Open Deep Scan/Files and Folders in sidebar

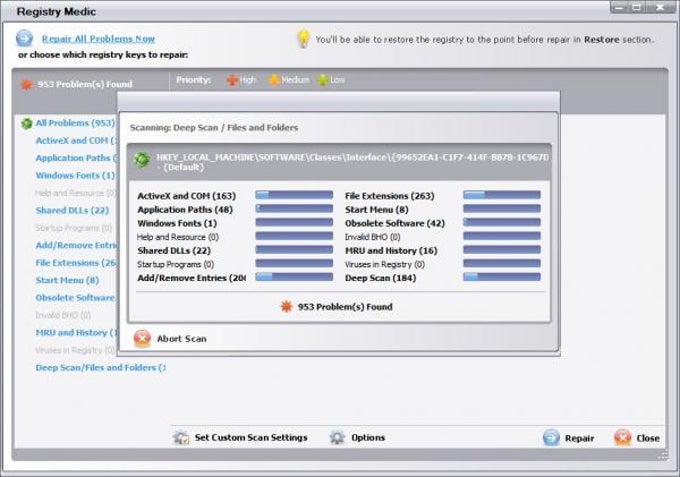101,368
